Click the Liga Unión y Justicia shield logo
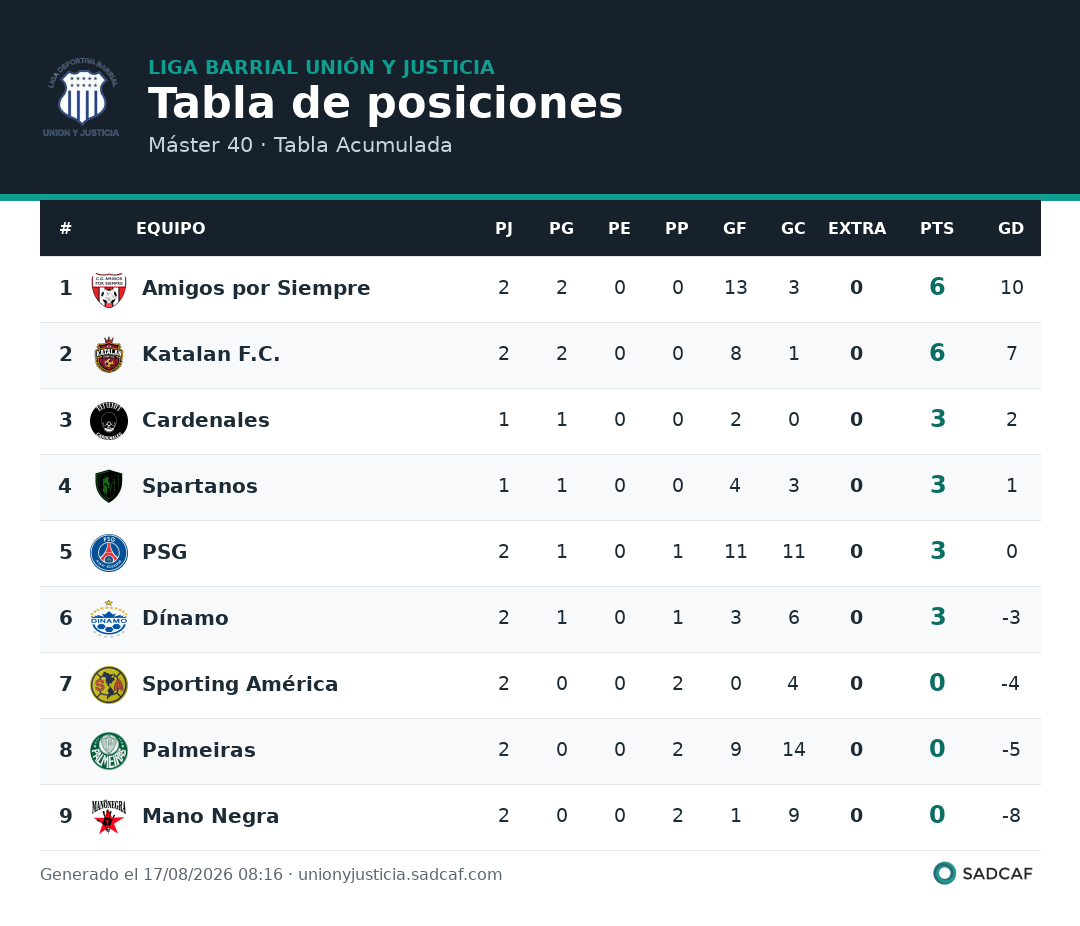Viewport: 1080px width, 926px height. (x=81, y=97)
